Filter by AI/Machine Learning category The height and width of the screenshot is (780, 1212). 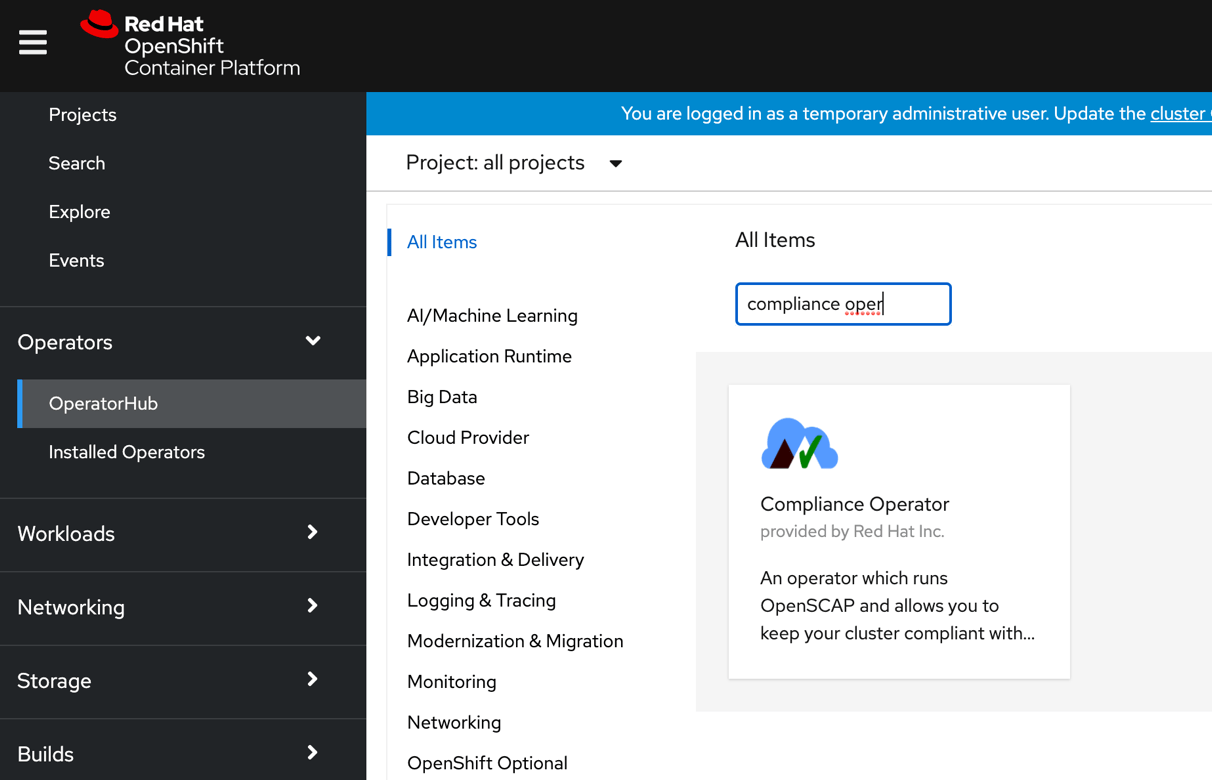[x=492, y=316]
